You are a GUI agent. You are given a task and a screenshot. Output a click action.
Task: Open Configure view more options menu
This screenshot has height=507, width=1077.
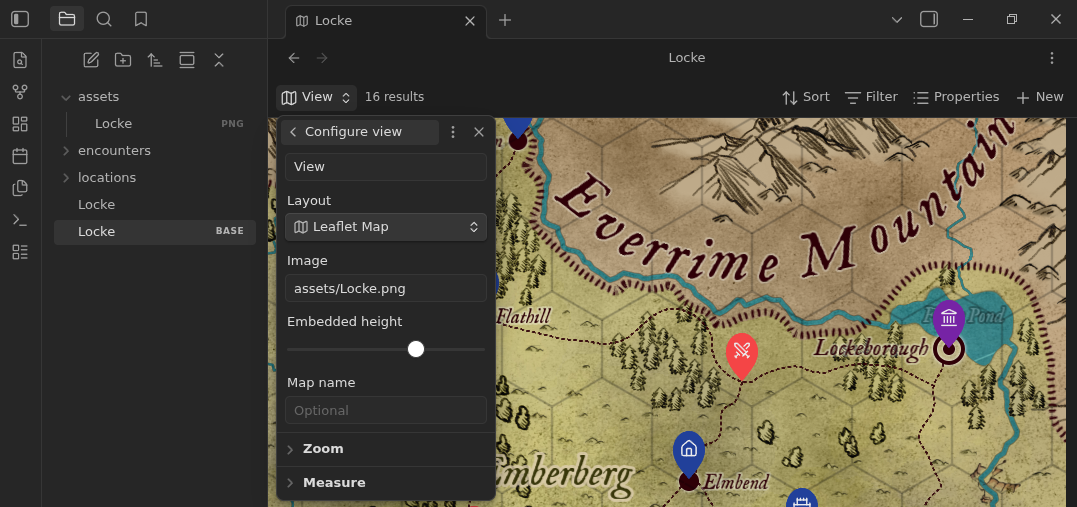click(x=453, y=132)
